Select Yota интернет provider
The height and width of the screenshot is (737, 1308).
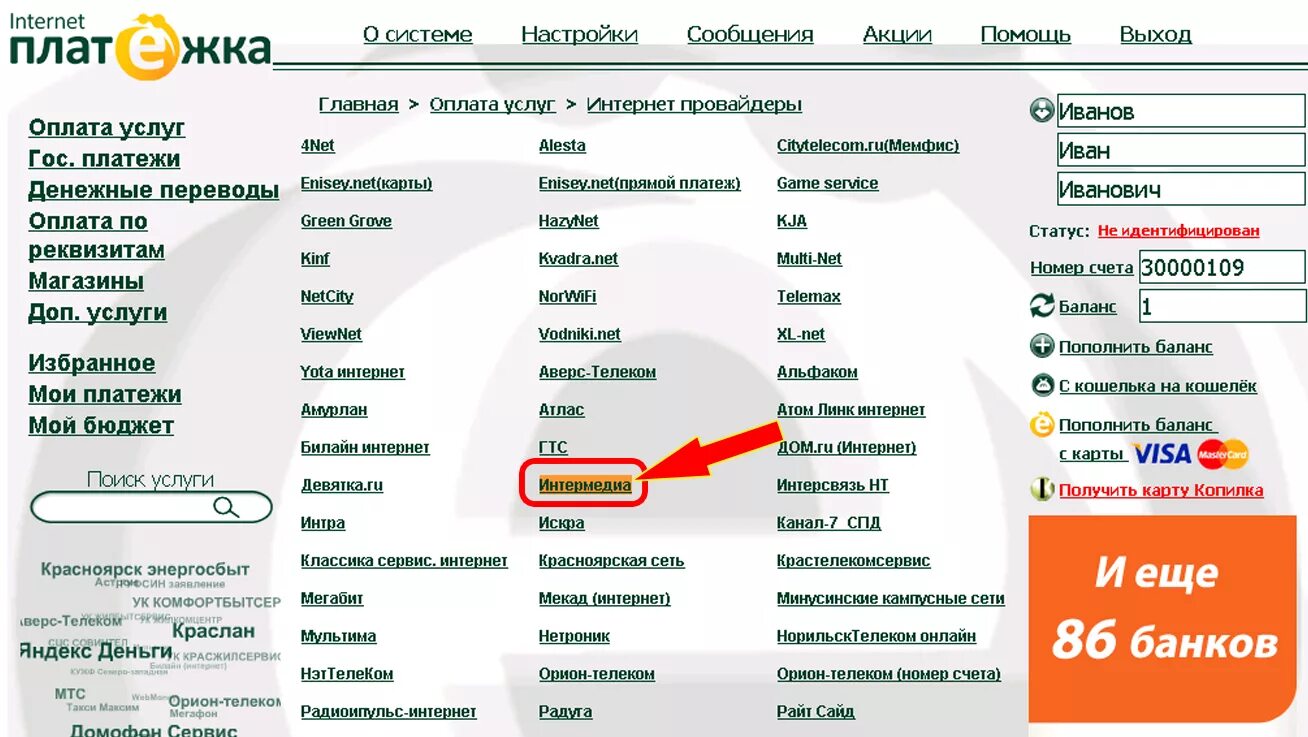point(352,372)
